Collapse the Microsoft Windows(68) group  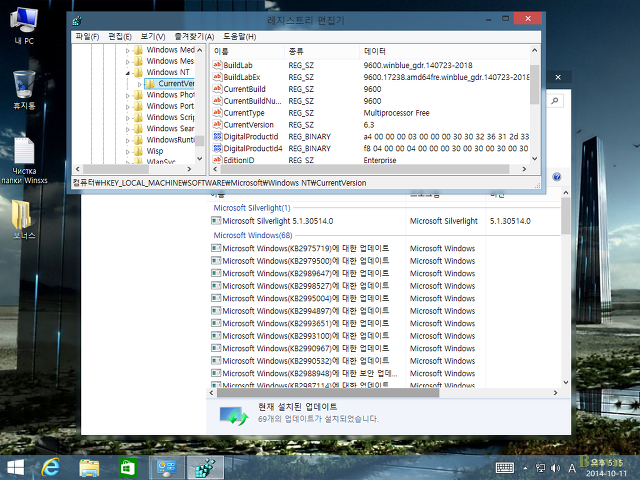pyautogui.click(x=253, y=236)
